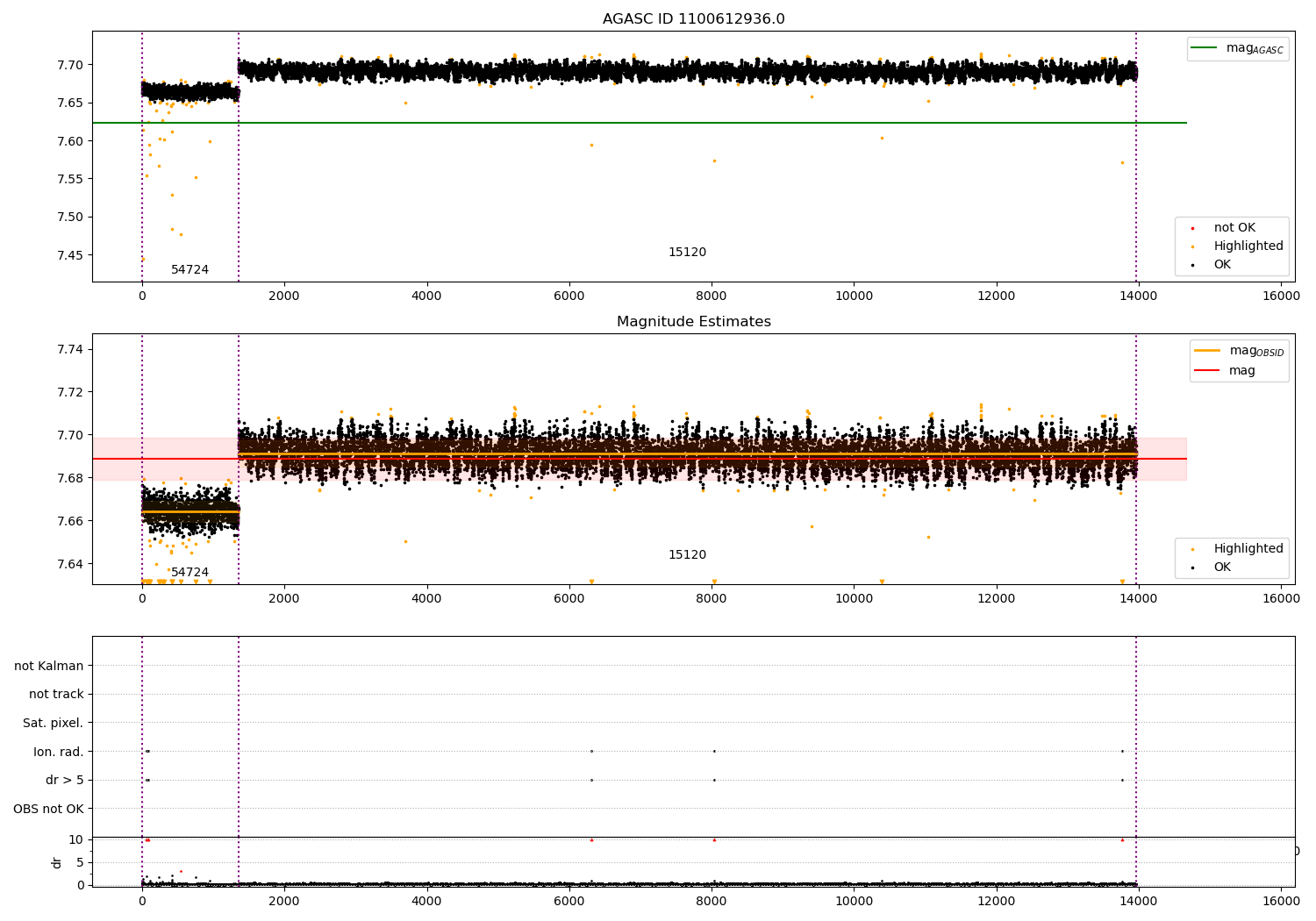Click 'Highlighted' legend entry in middle plot
The width and height of the screenshot is (1316, 921).
click(1237, 549)
